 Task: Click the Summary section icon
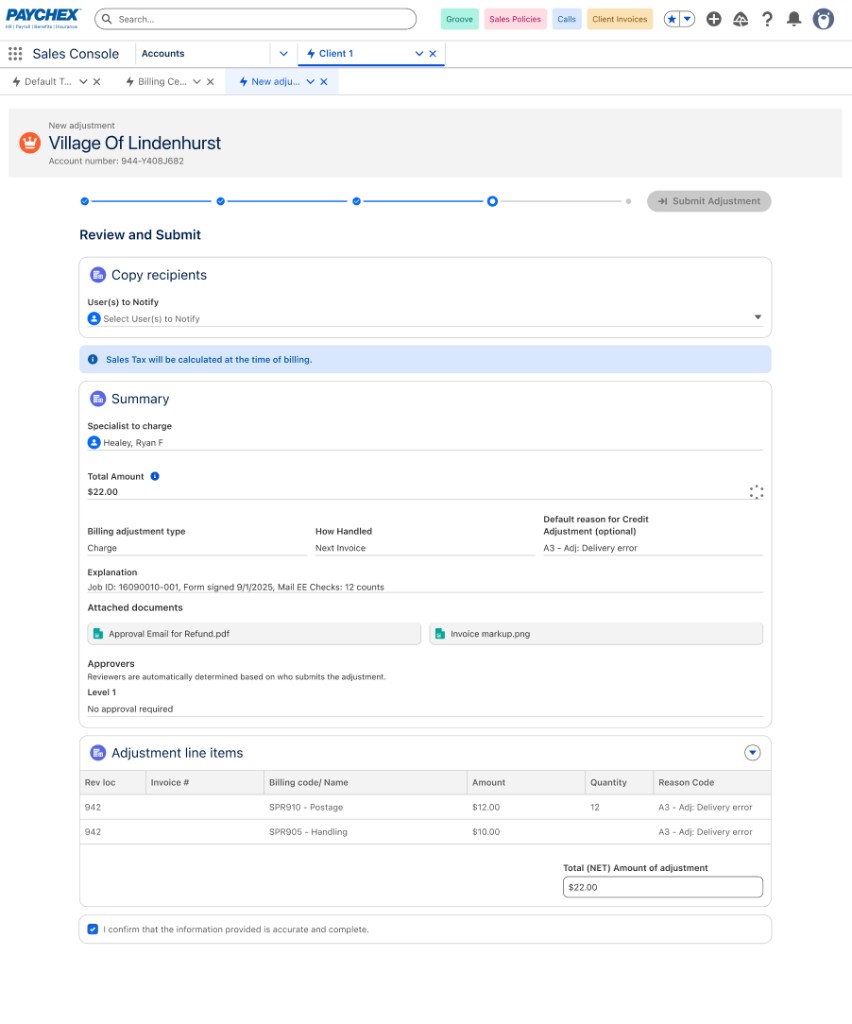98,398
